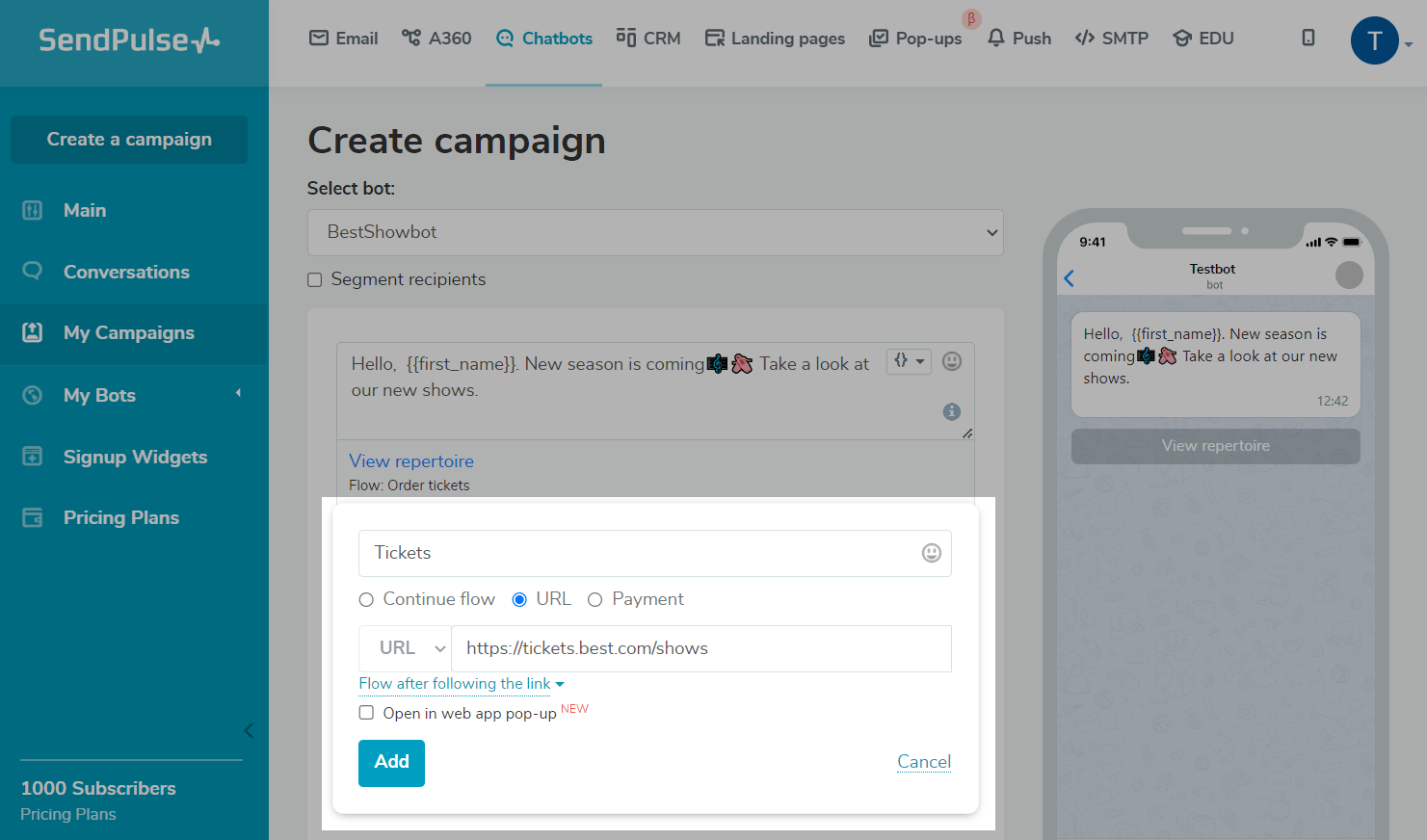Open the BestShowbot bot selector dropdown
Viewport: 1427px width, 840px height.
point(655,232)
